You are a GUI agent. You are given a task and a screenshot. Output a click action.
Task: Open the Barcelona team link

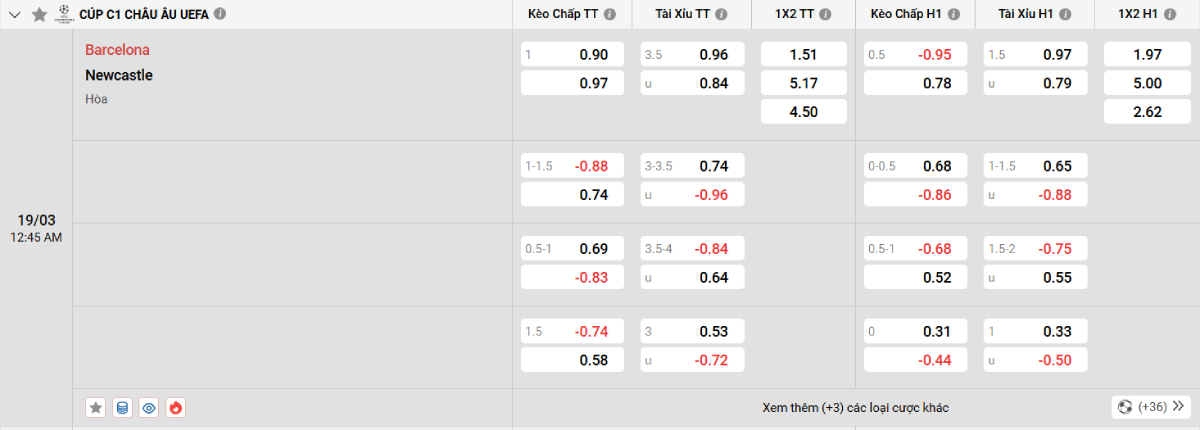point(117,50)
